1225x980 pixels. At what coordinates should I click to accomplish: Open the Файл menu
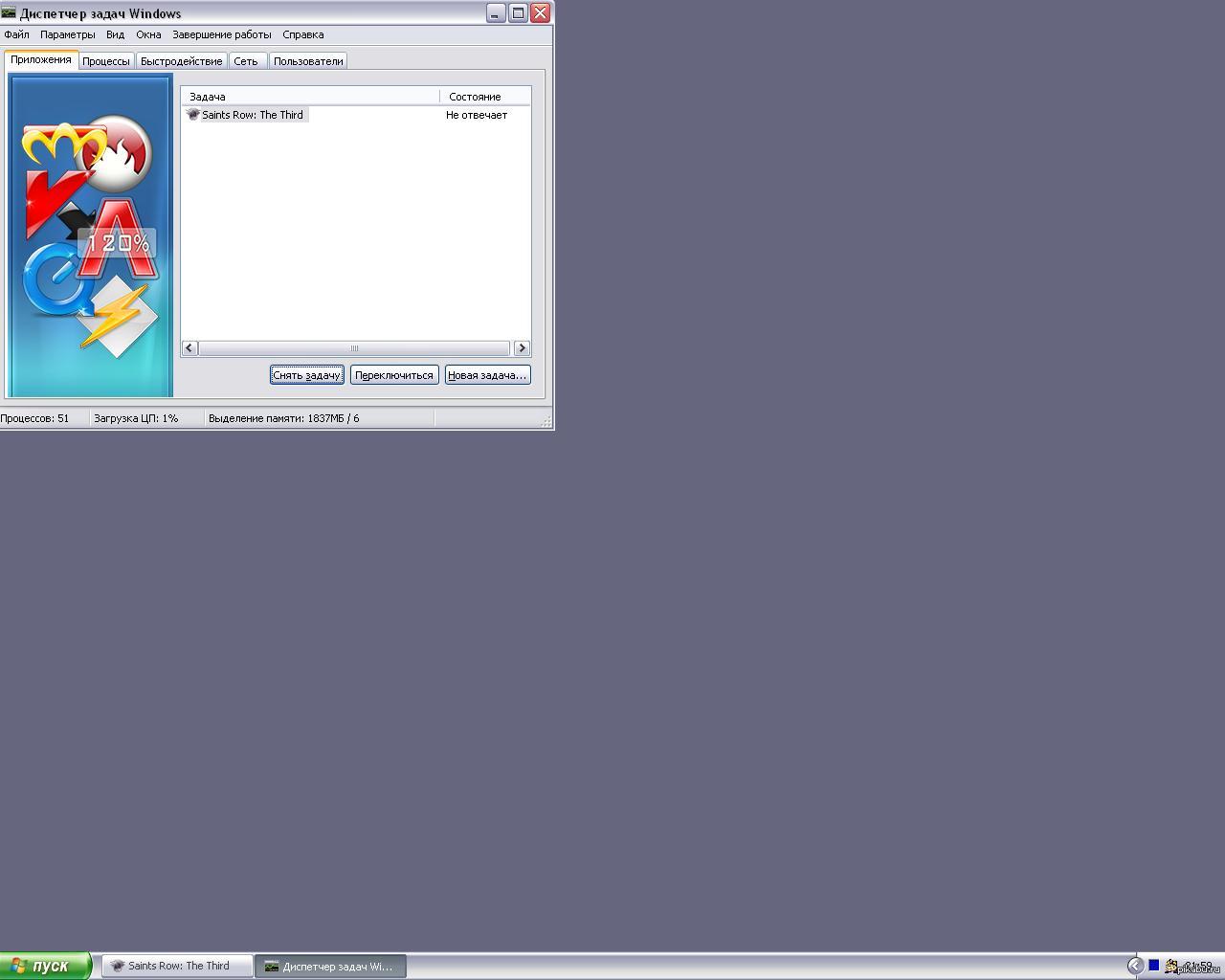click(x=16, y=34)
